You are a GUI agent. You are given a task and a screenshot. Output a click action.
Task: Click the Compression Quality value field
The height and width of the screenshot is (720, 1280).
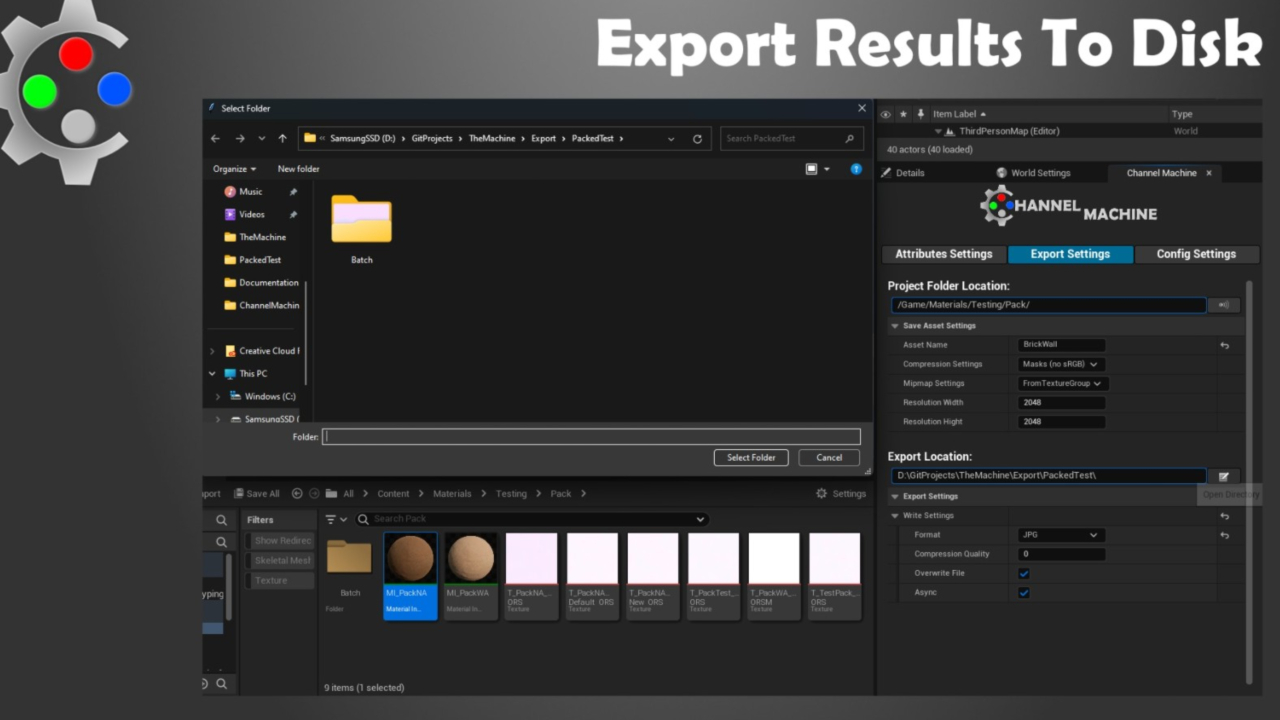(x=1062, y=554)
